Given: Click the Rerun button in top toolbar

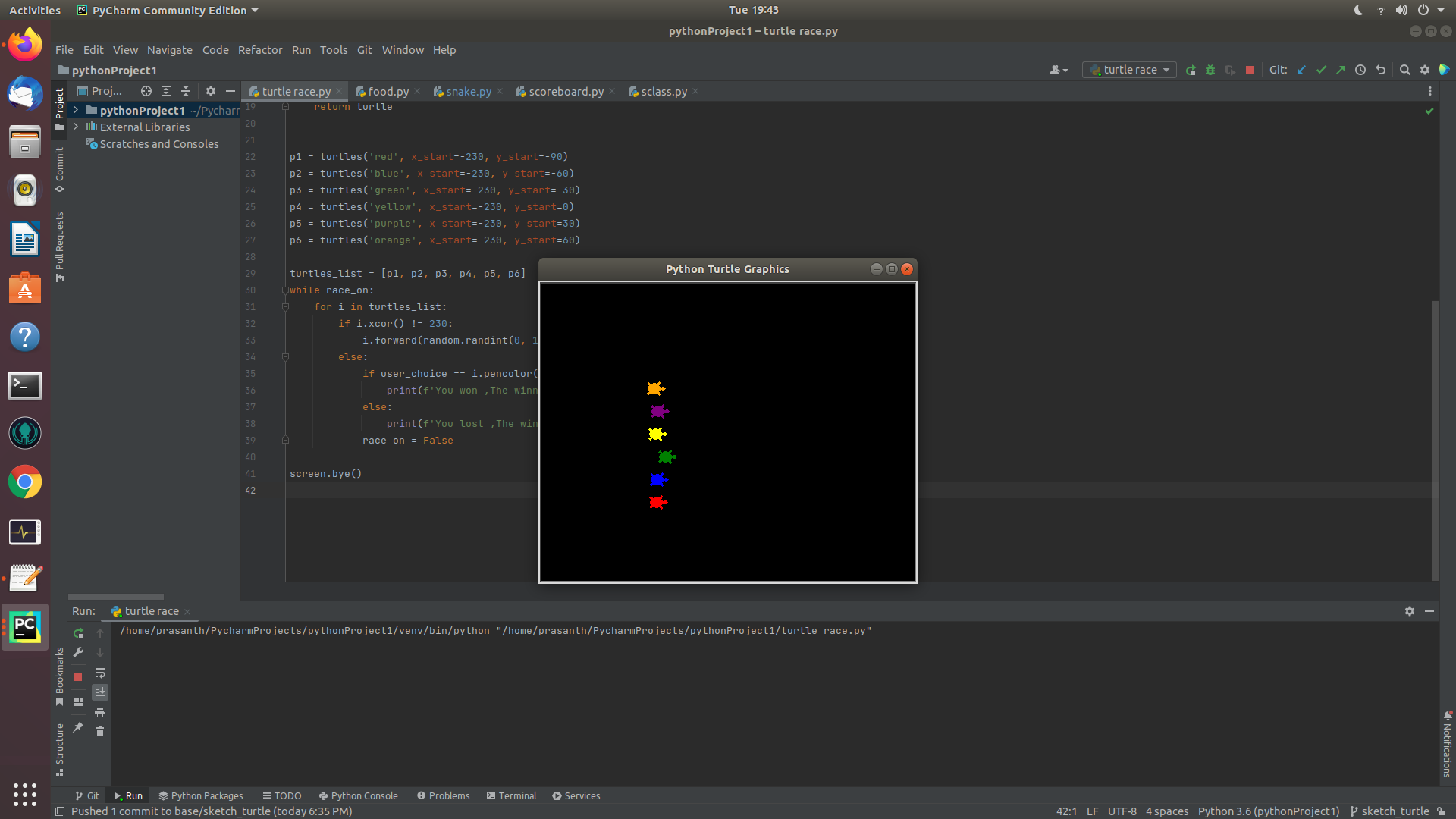Looking at the screenshot, I should [x=1191, y=70].
